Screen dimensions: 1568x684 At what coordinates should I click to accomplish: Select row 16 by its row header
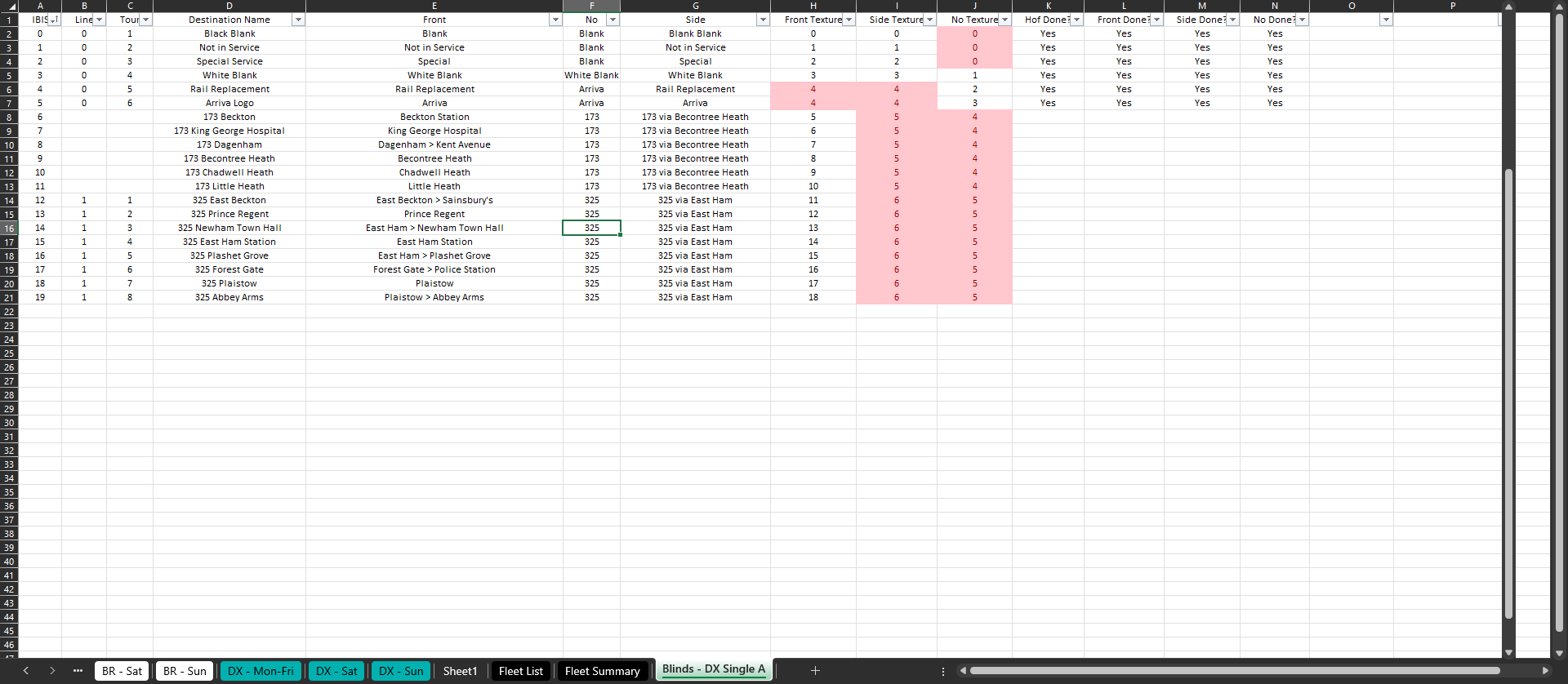[x=9, y=229]
